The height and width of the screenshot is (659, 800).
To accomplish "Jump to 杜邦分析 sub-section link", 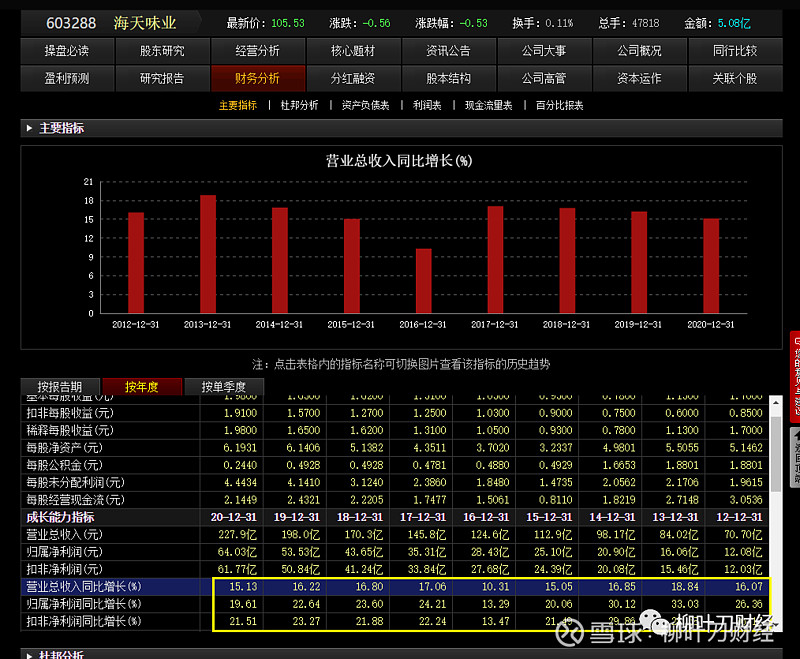I will [299, 106].
